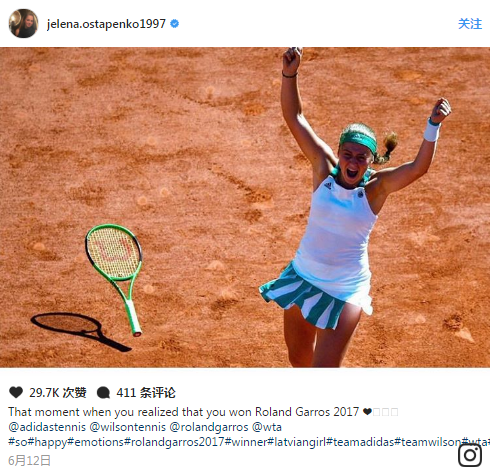Open the @wta mention
The image size is (490, 473).
267,427
